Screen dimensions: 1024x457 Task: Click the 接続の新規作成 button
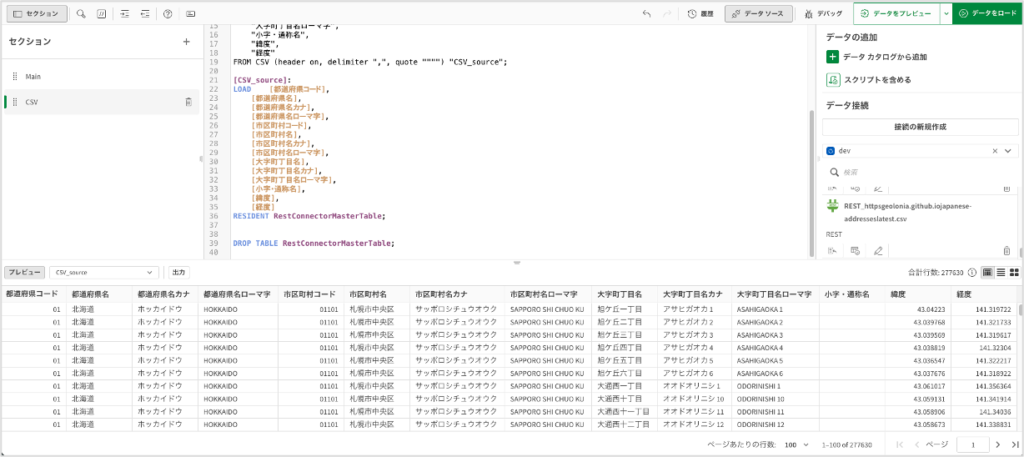[x=919, y=127]
